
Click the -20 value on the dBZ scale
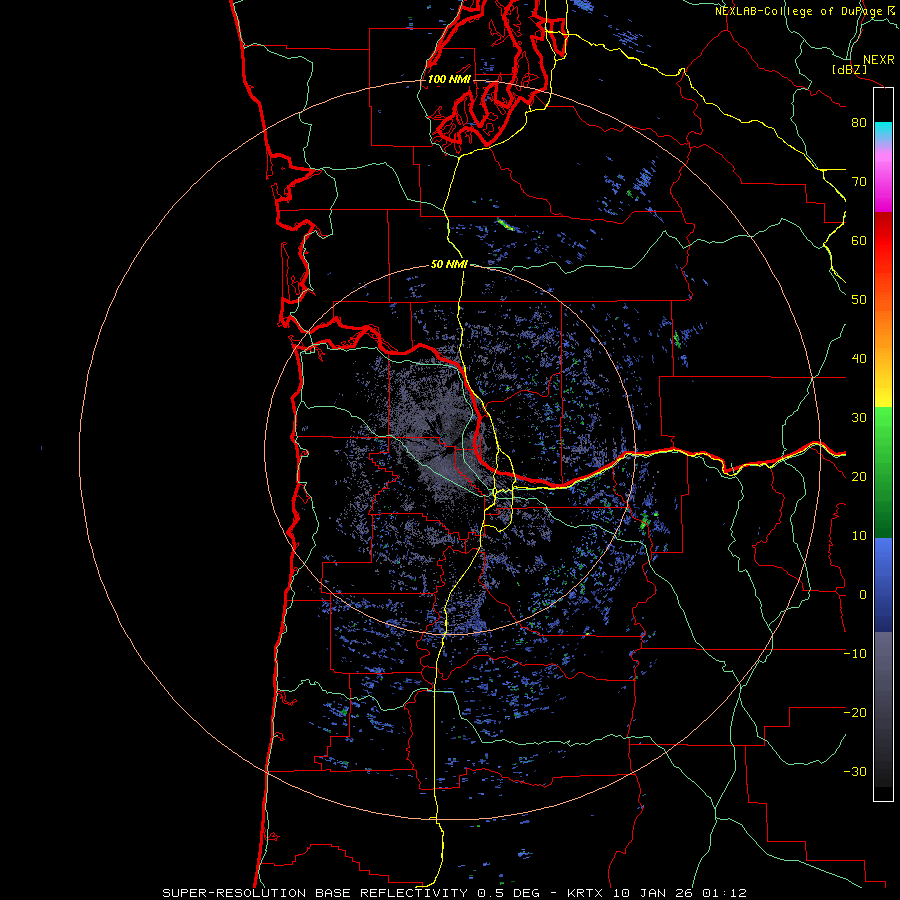[855, 713]
